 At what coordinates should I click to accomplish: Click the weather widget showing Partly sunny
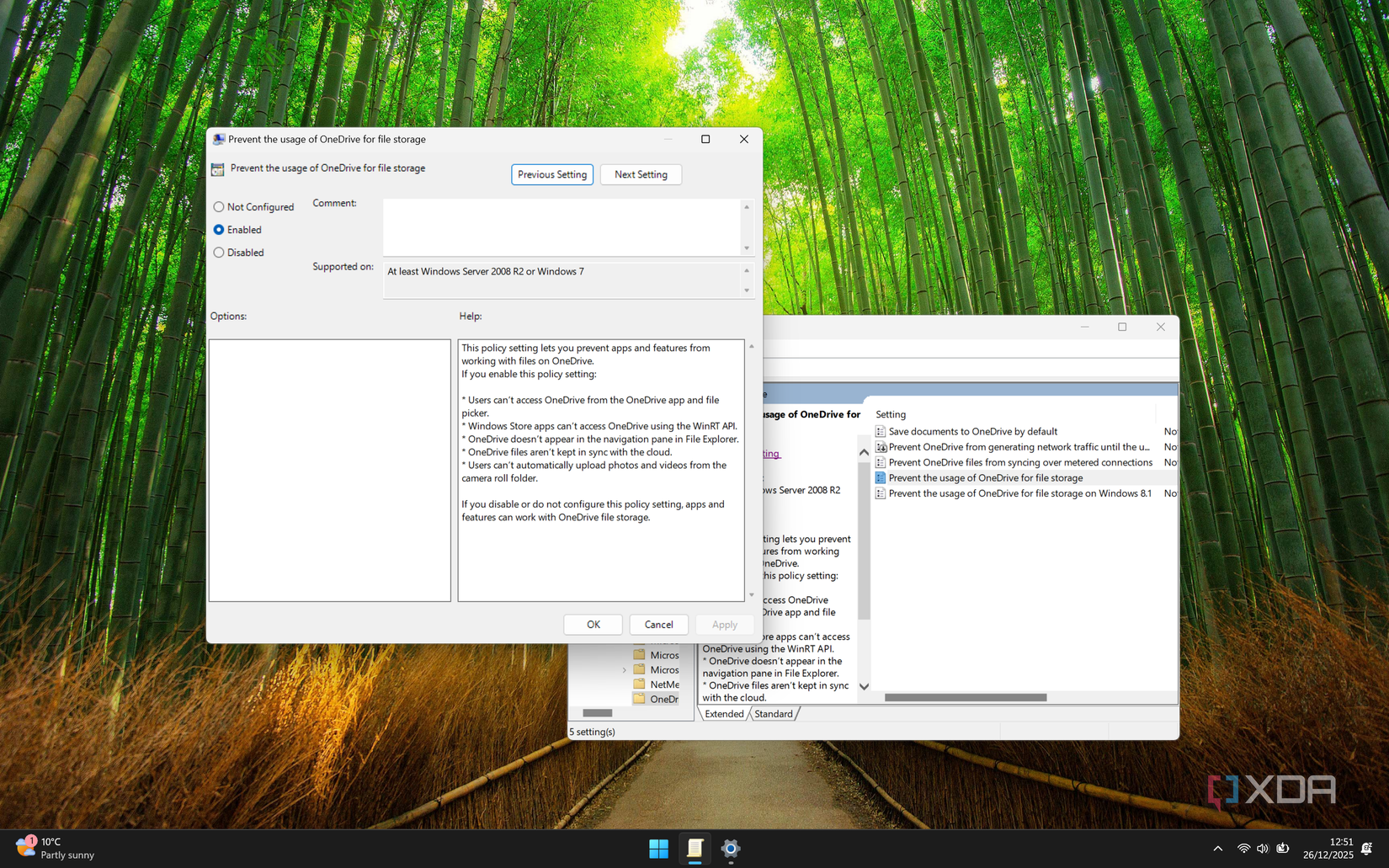[55, 848]
